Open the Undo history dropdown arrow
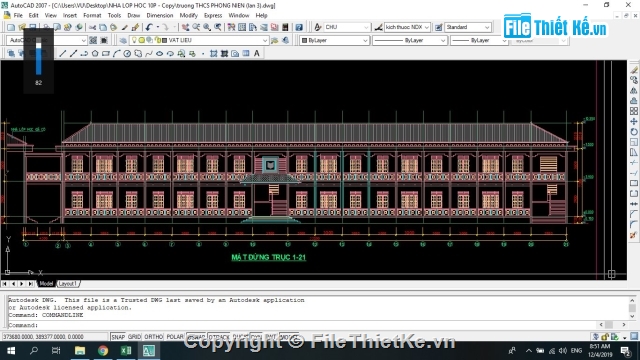The width and height of the screenshot is (640, 360). (157, 27)
